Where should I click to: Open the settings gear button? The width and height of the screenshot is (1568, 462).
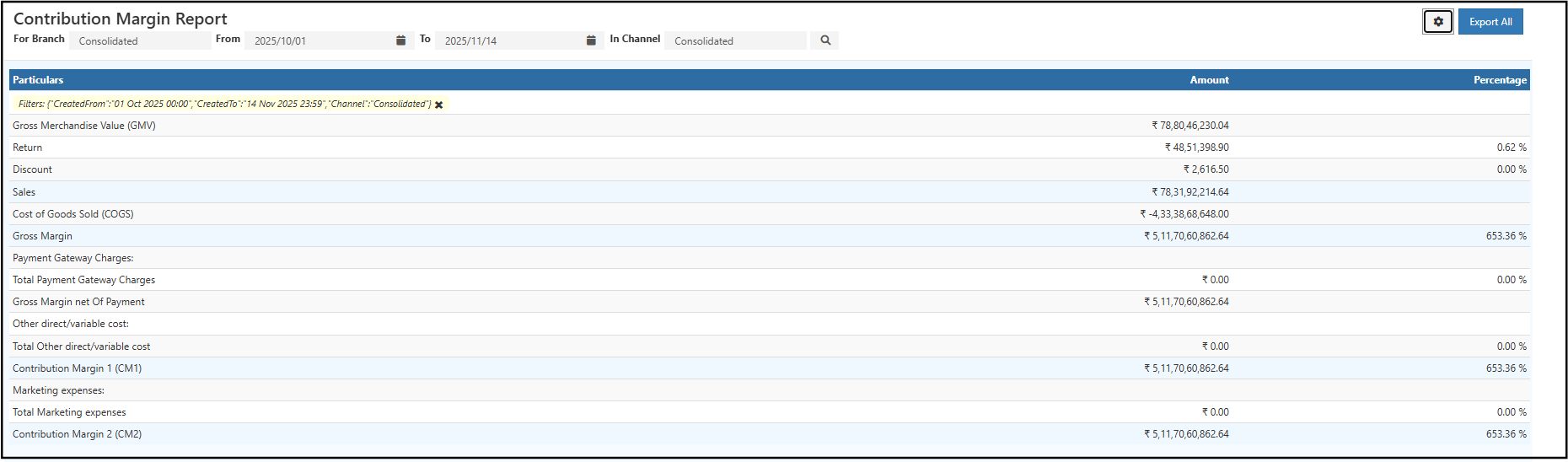tap(1438, 22)
